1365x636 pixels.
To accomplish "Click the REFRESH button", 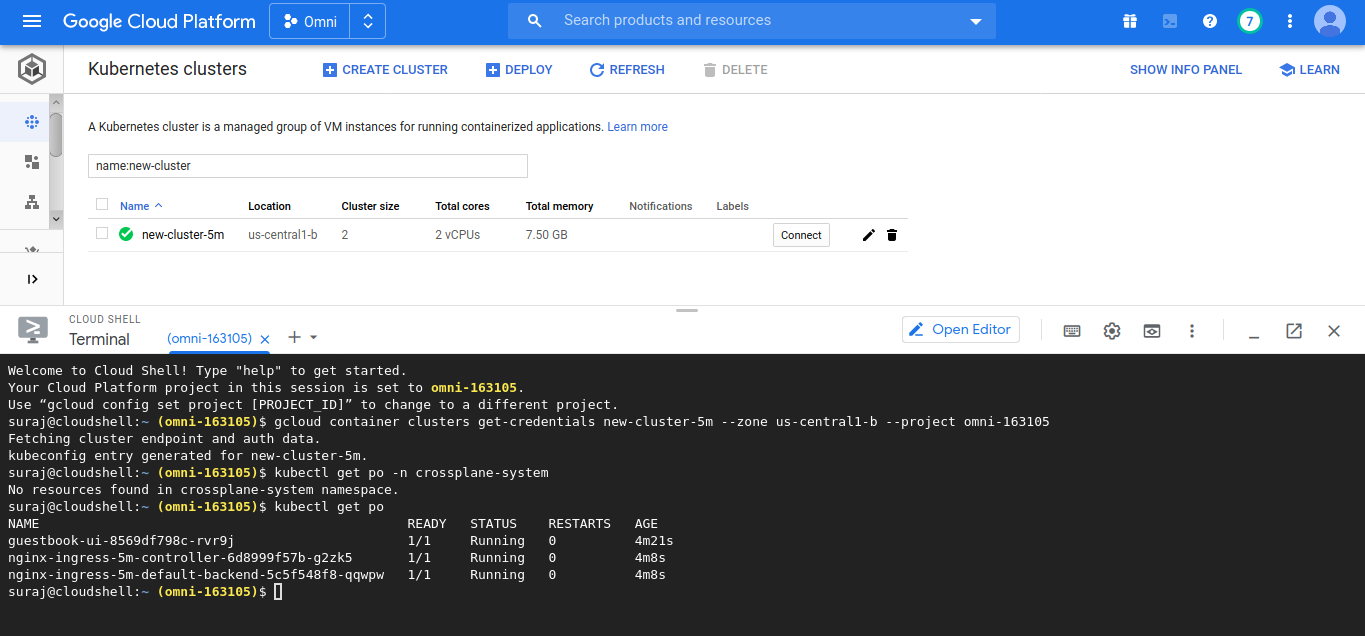I will (x=627, y=70).
